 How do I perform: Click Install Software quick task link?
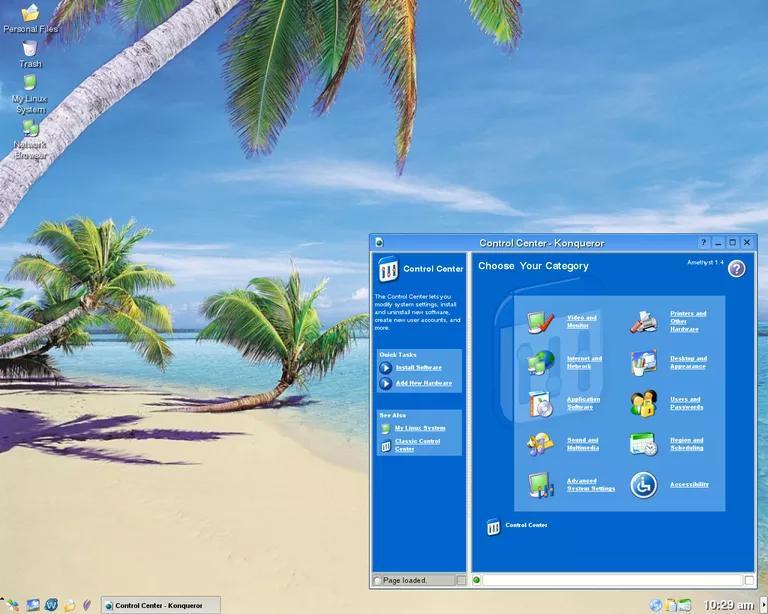[x=419, y=368]
